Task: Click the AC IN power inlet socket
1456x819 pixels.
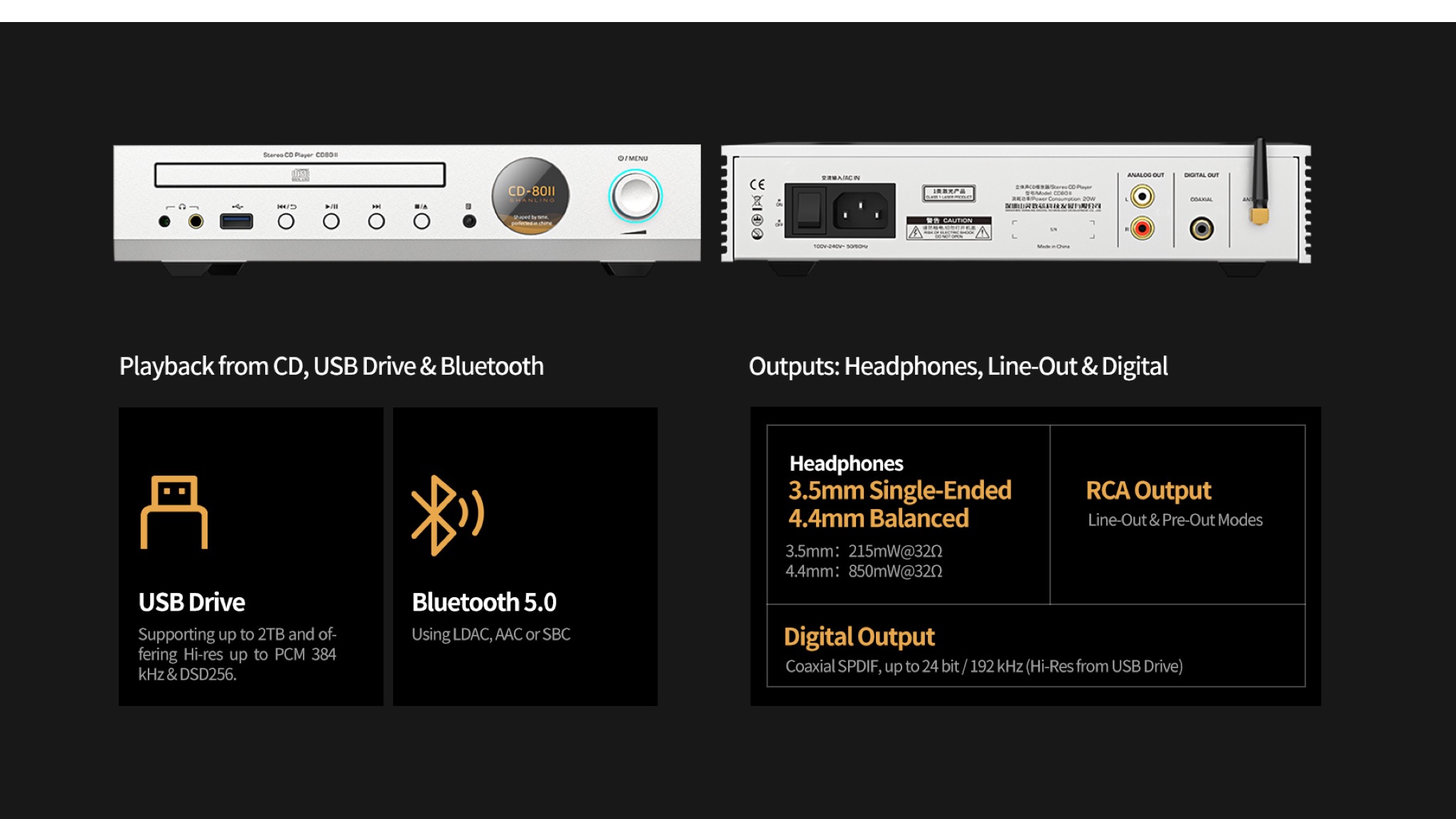Action: tap(861, 210)
